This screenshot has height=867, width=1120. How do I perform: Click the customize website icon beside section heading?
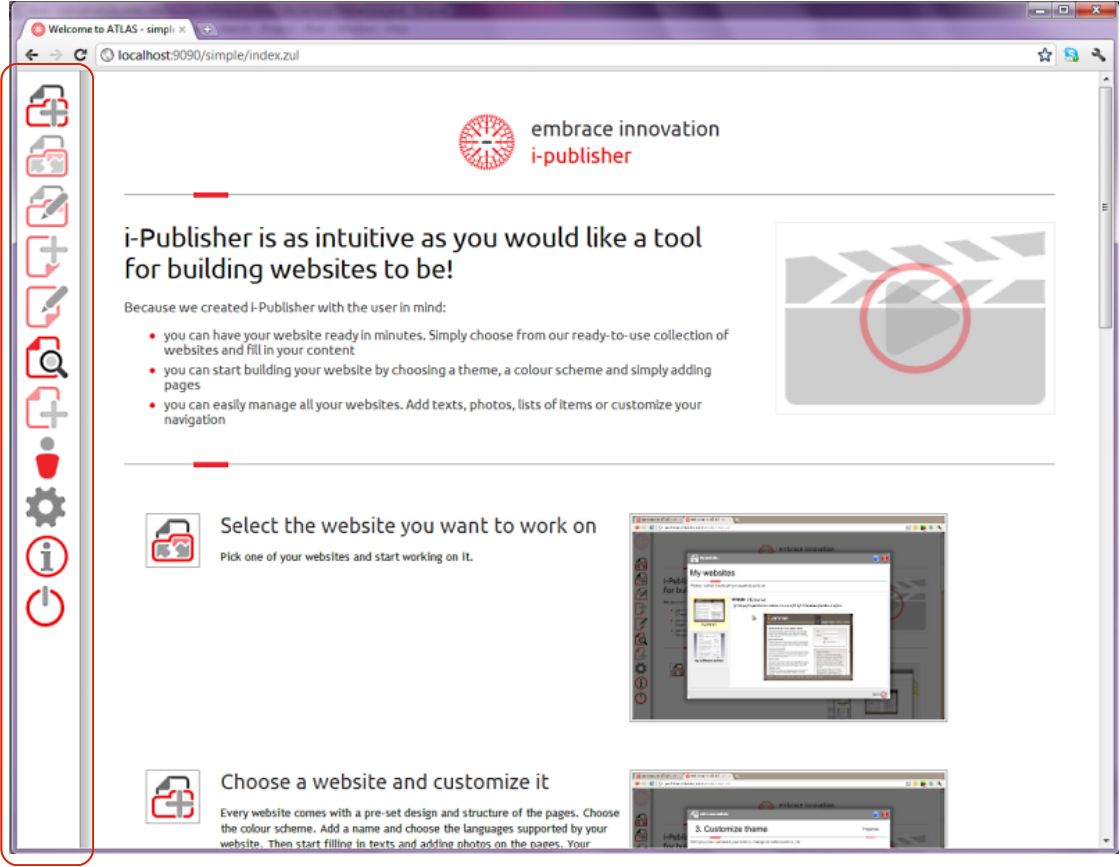173,796
